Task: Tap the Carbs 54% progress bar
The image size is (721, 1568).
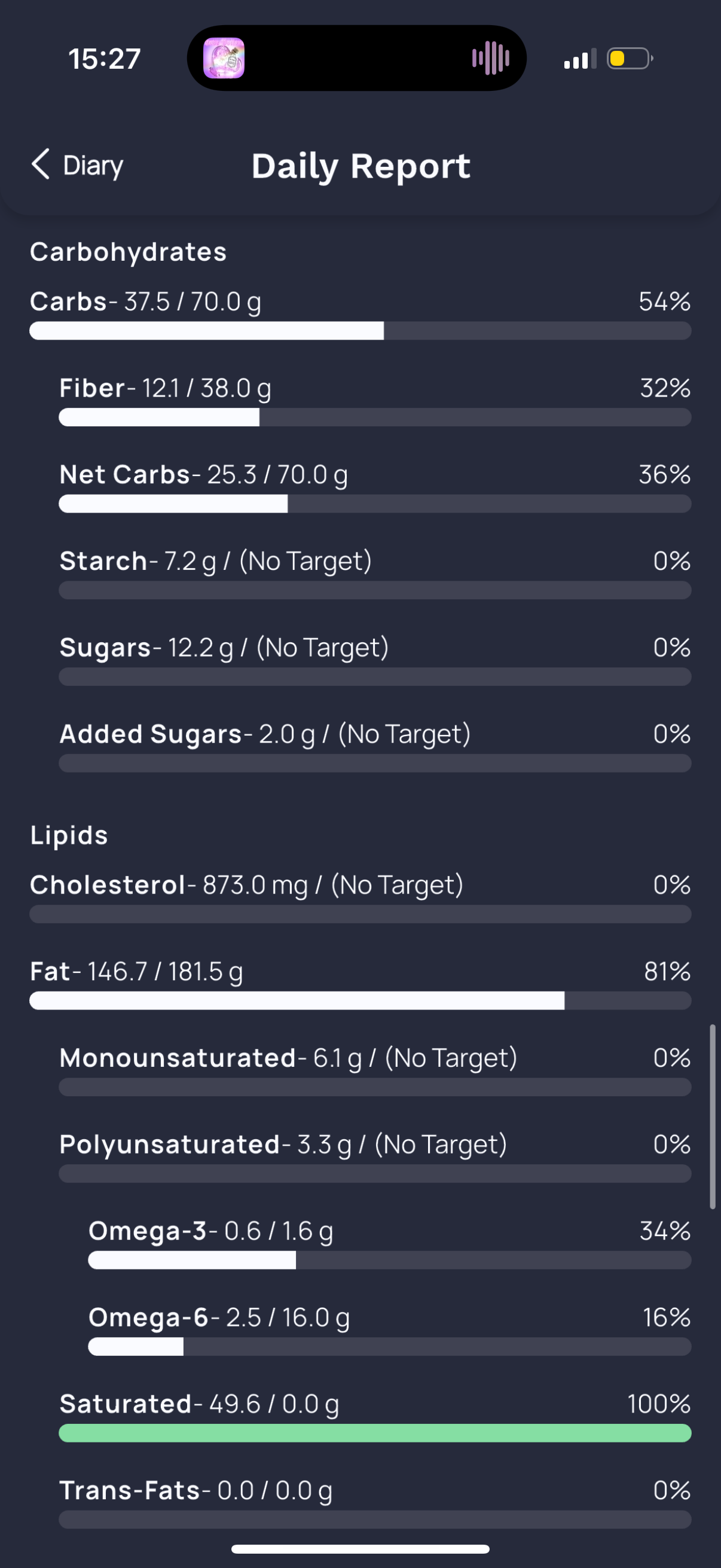Action: click(360, 331)
